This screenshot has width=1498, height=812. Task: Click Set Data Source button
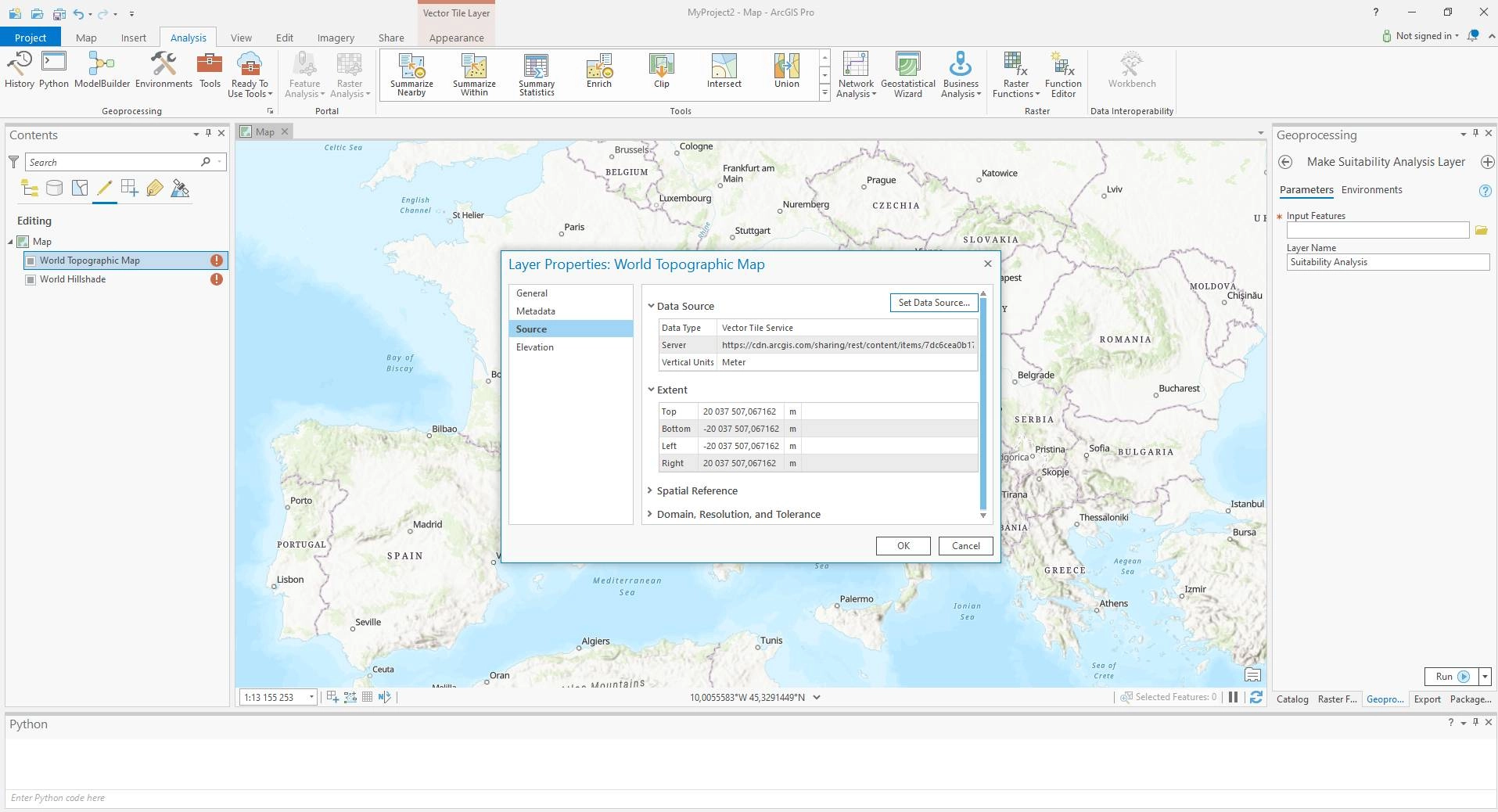934,303
